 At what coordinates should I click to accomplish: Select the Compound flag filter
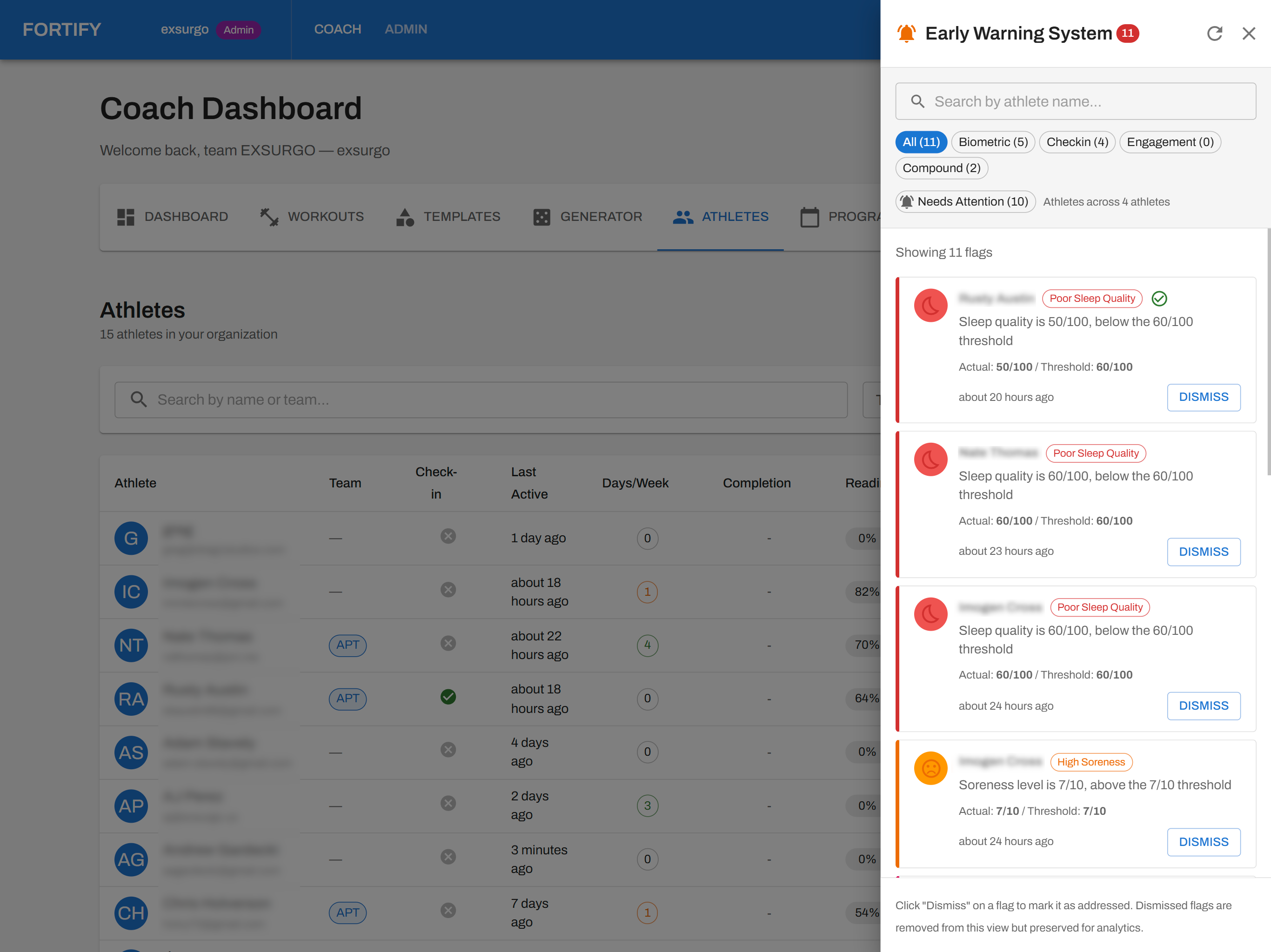tap(941, 168)
